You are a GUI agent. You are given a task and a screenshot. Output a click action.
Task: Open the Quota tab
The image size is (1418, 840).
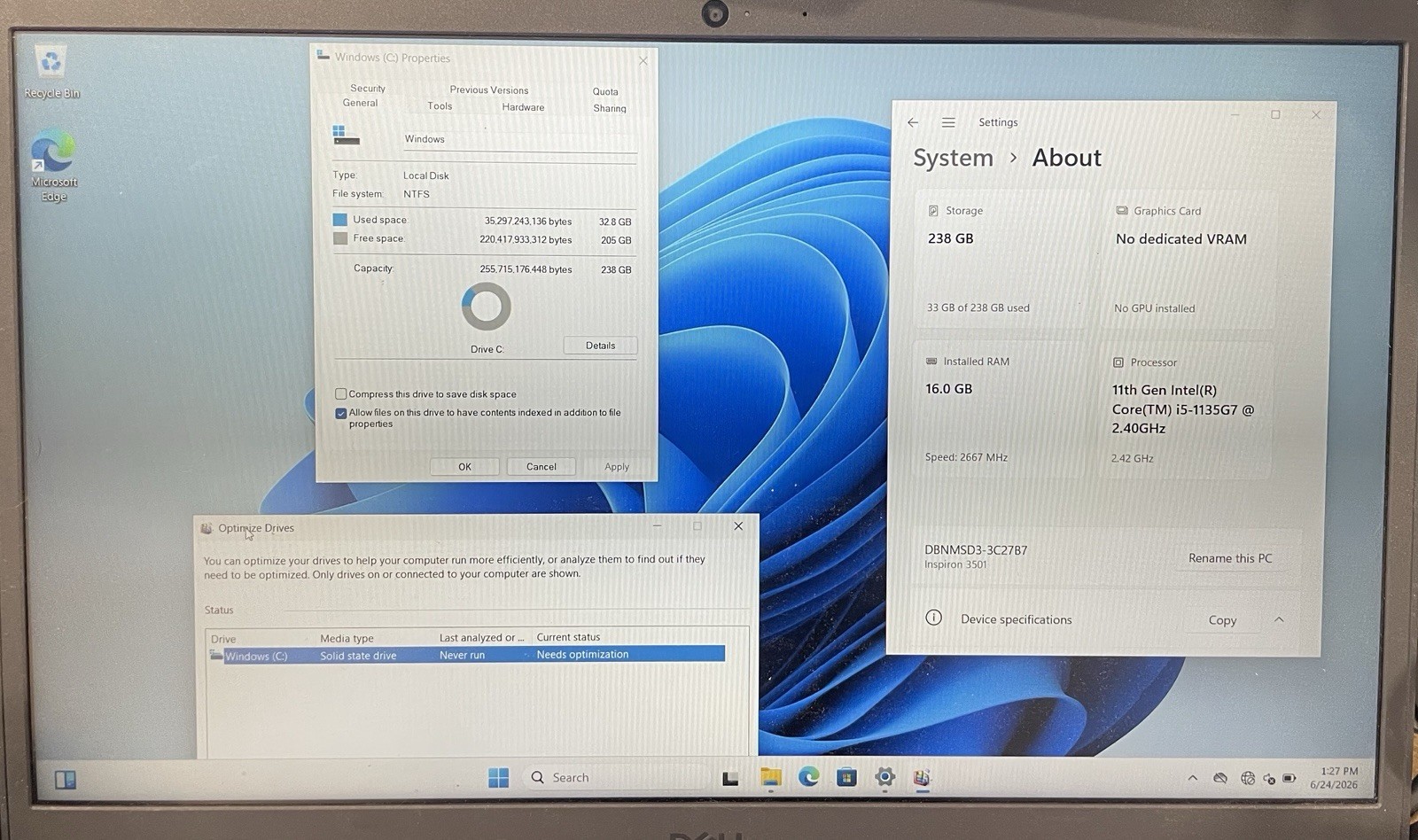pyautogui.click(x=605, y=92)
